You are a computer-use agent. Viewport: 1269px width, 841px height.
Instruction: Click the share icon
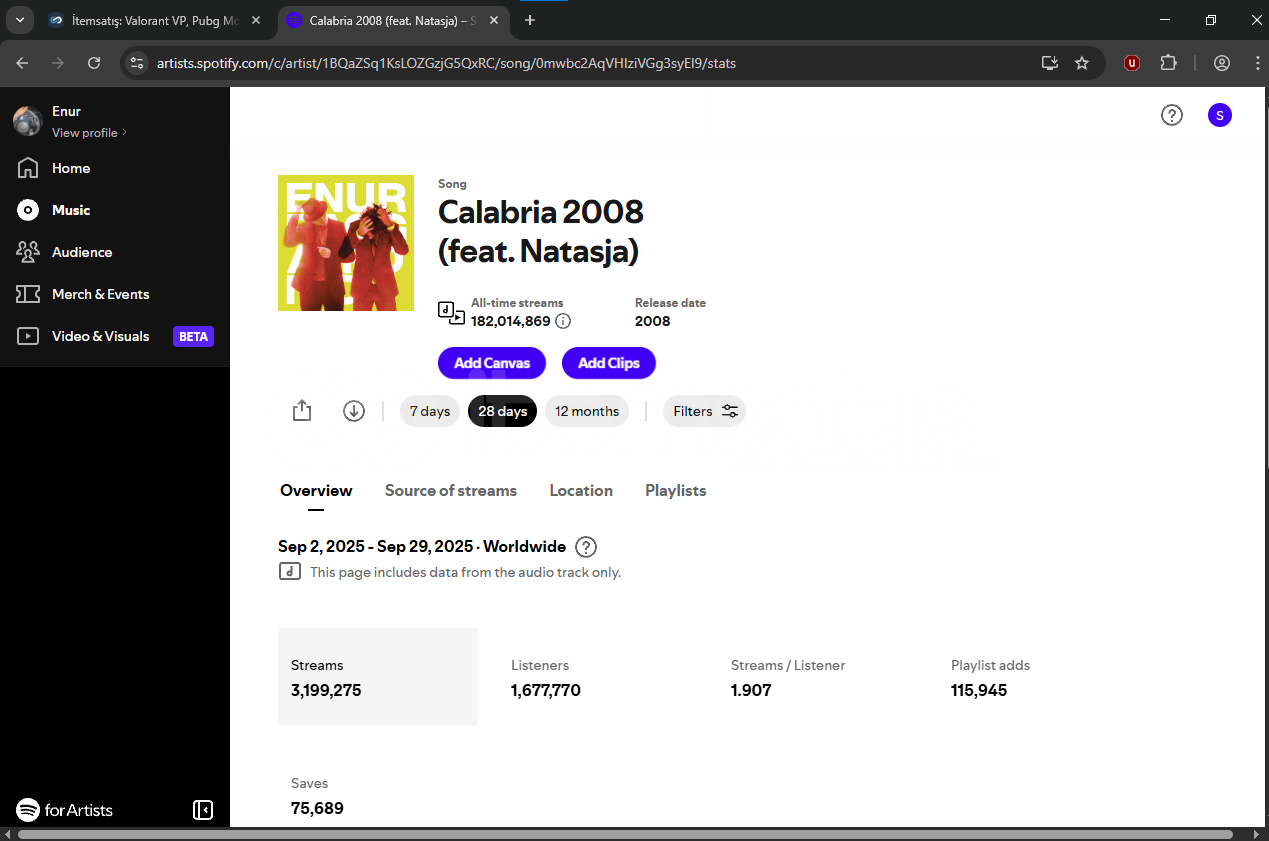(x=302, y=411)
